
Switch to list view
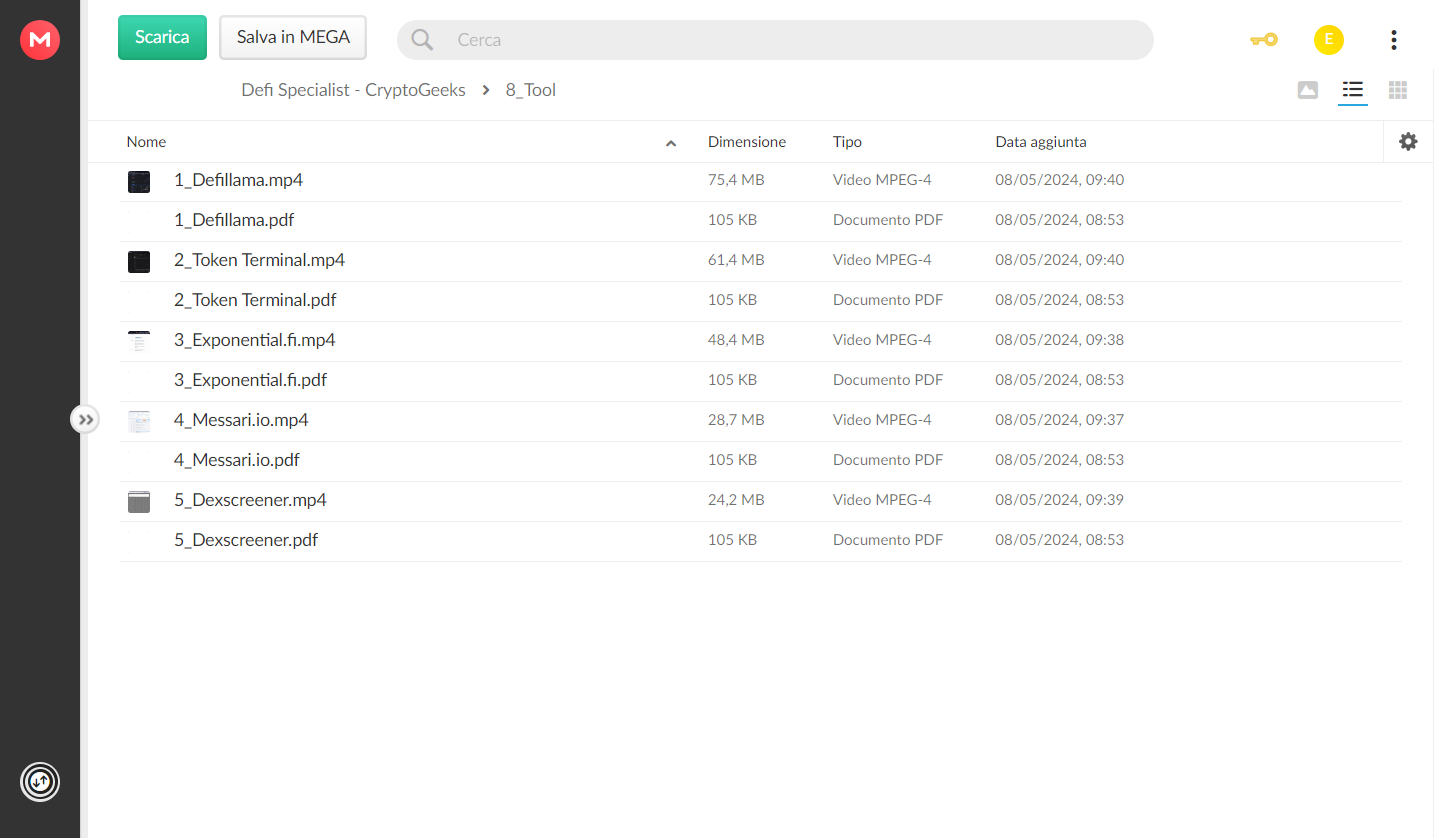click(x=1353, y=90)
